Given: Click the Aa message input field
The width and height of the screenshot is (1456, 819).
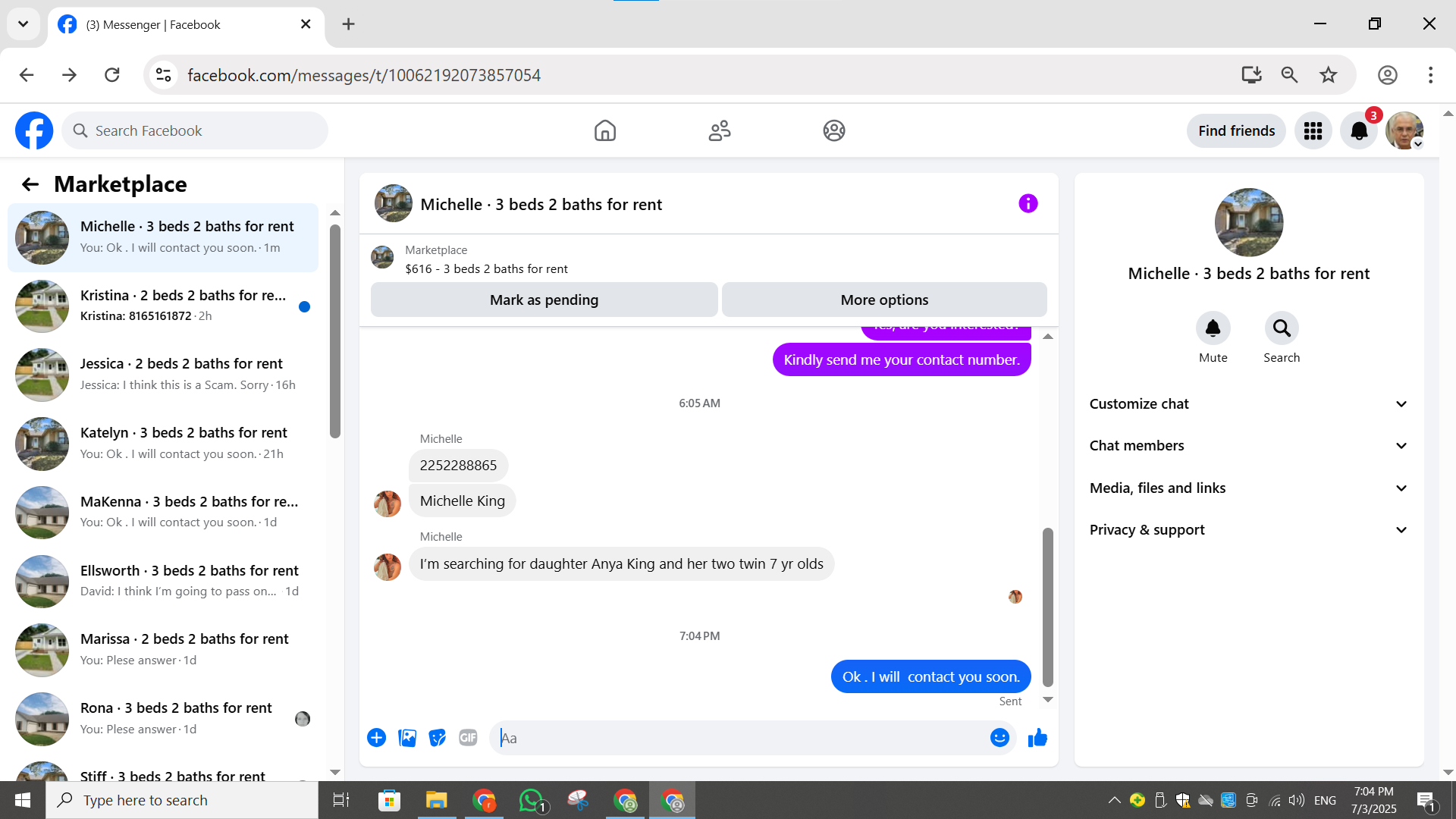Looking at the screenshot, I should click(x=739, y=738).
